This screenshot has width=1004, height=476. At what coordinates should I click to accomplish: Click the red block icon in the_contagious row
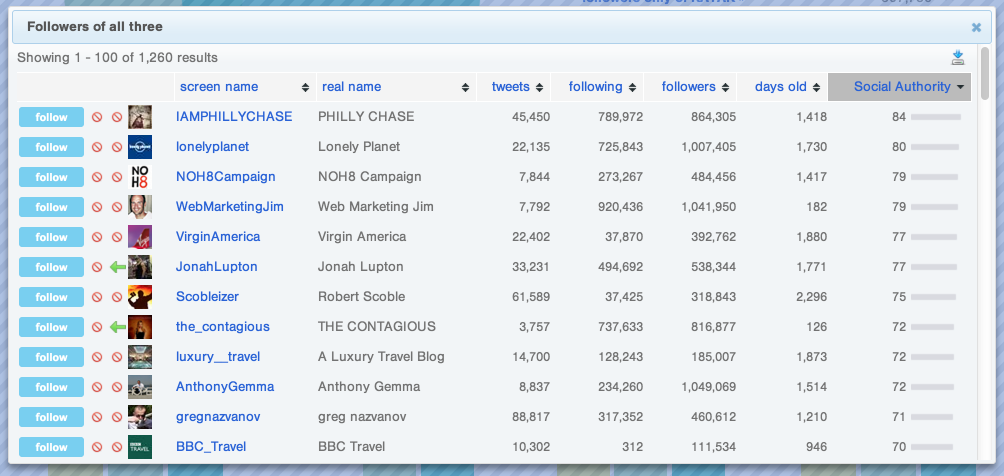pyautogui.click(x=97, y=327)
